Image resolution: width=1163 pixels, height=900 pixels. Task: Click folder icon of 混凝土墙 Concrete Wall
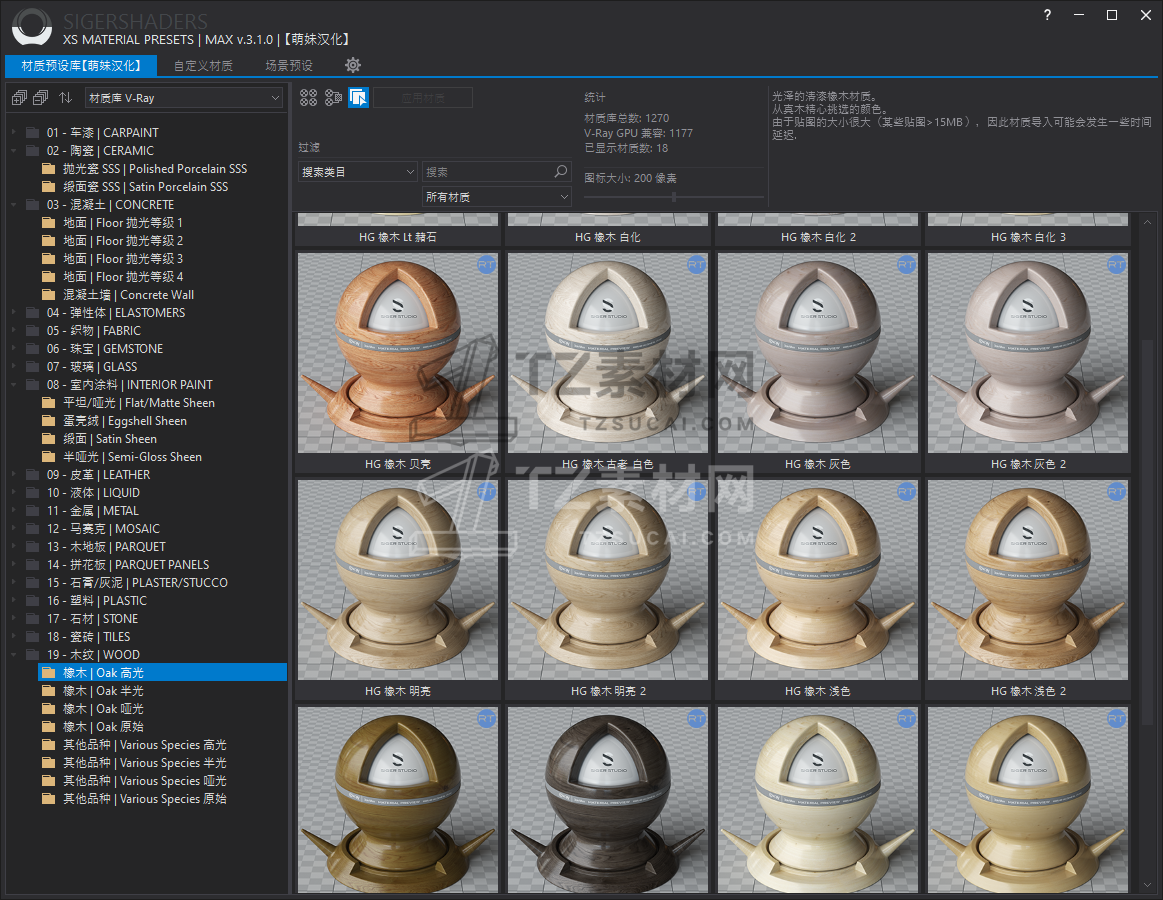tap(48, 295)
